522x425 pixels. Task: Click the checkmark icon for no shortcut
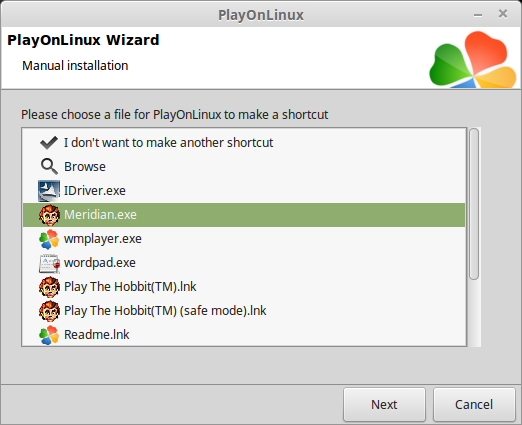point(49,143)
